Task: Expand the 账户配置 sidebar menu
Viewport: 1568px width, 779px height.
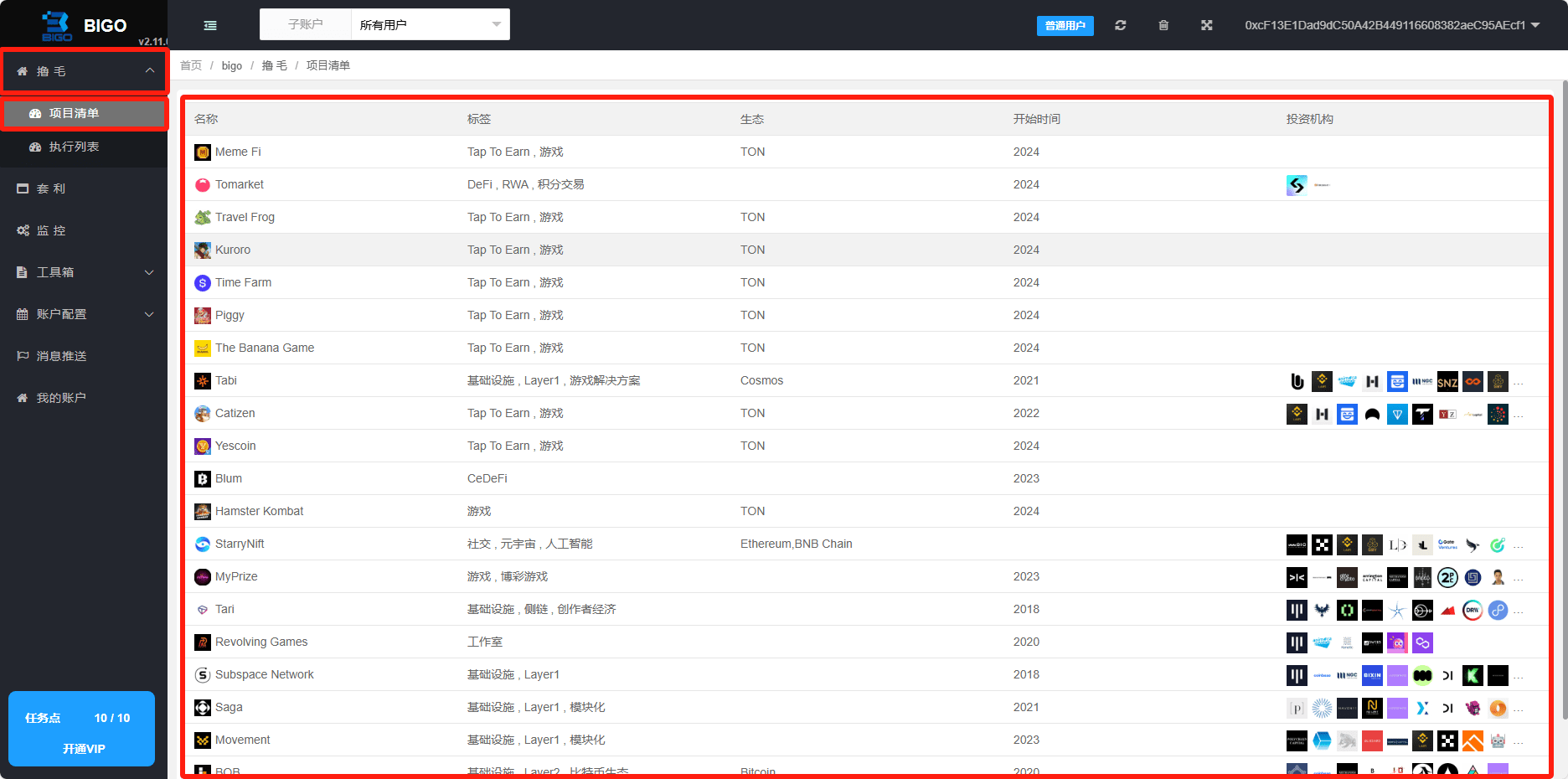Action: 84,314
